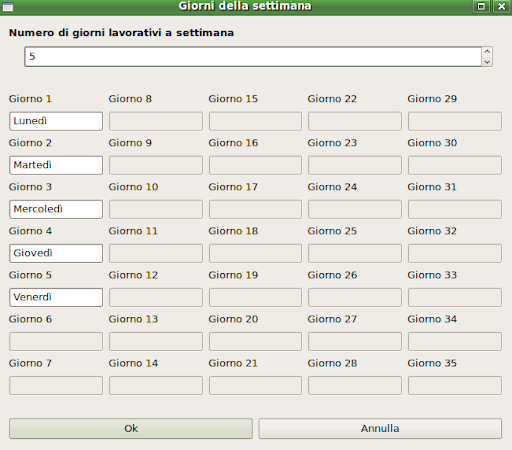
Task: Click the empty Giorno 35 field
Action: click(455, 385)
